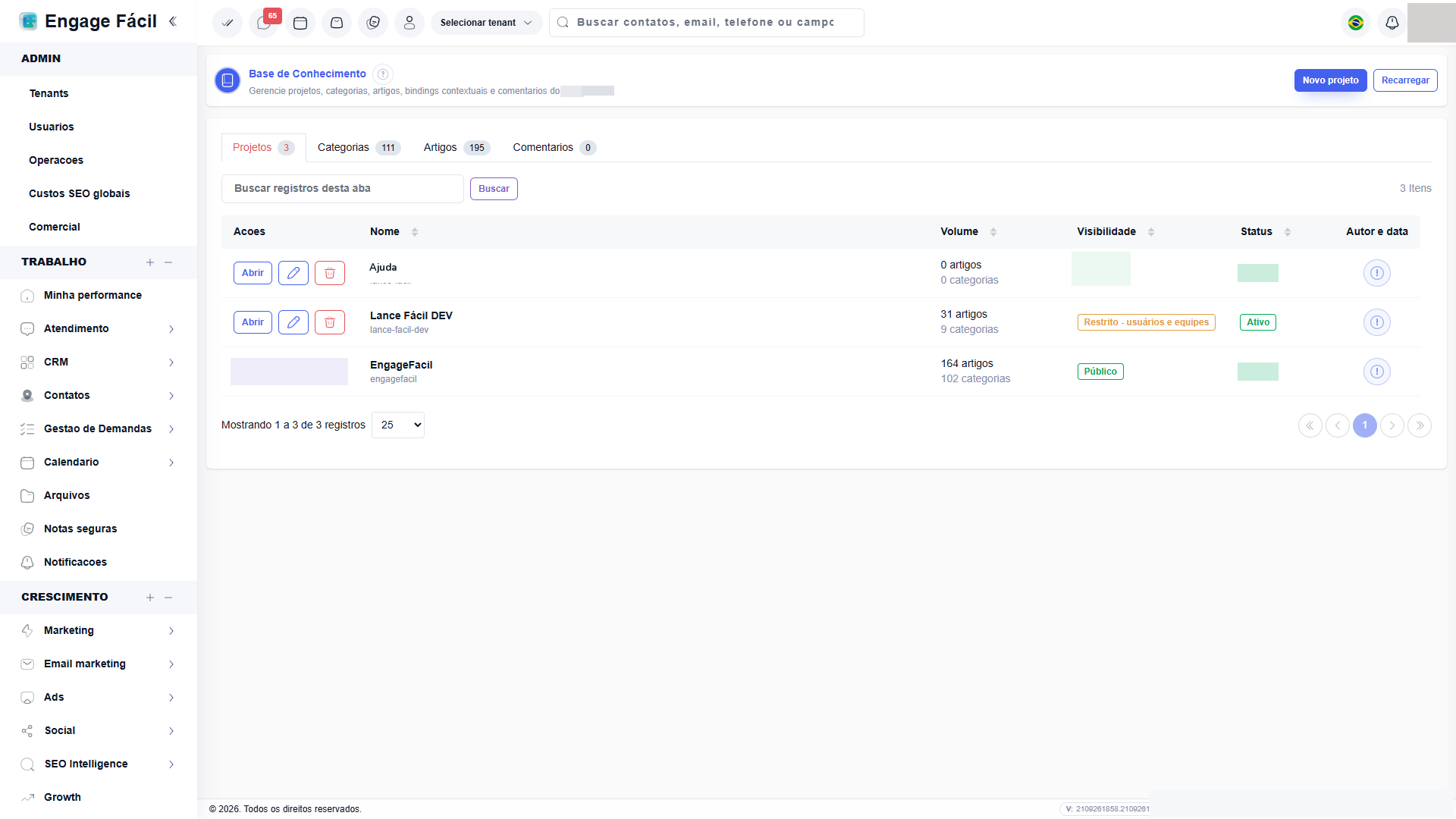Viewport: 1456px width, 819px height.
Task: Switch to the Categorias tab
Action: tap(359, 148)
